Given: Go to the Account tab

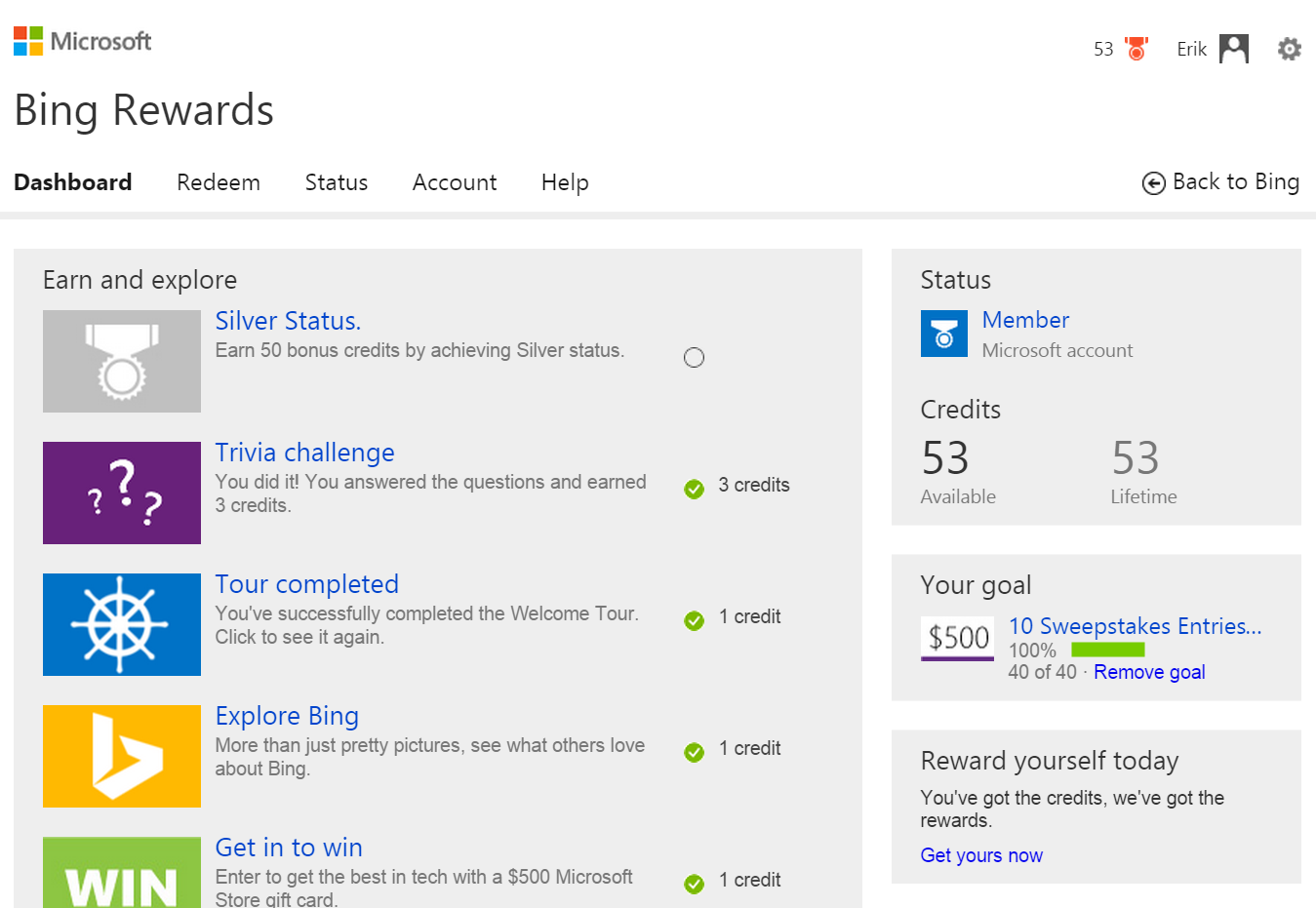Looking at the screenshot, I should (455, 182).
